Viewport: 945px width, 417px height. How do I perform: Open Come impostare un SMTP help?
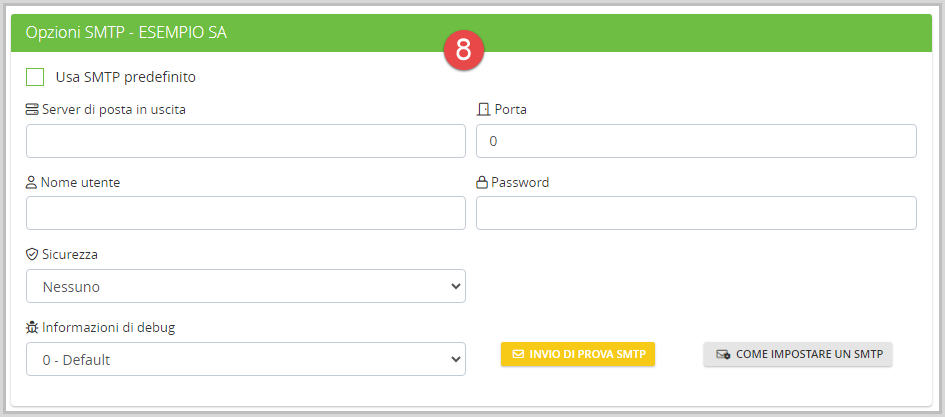798,354
